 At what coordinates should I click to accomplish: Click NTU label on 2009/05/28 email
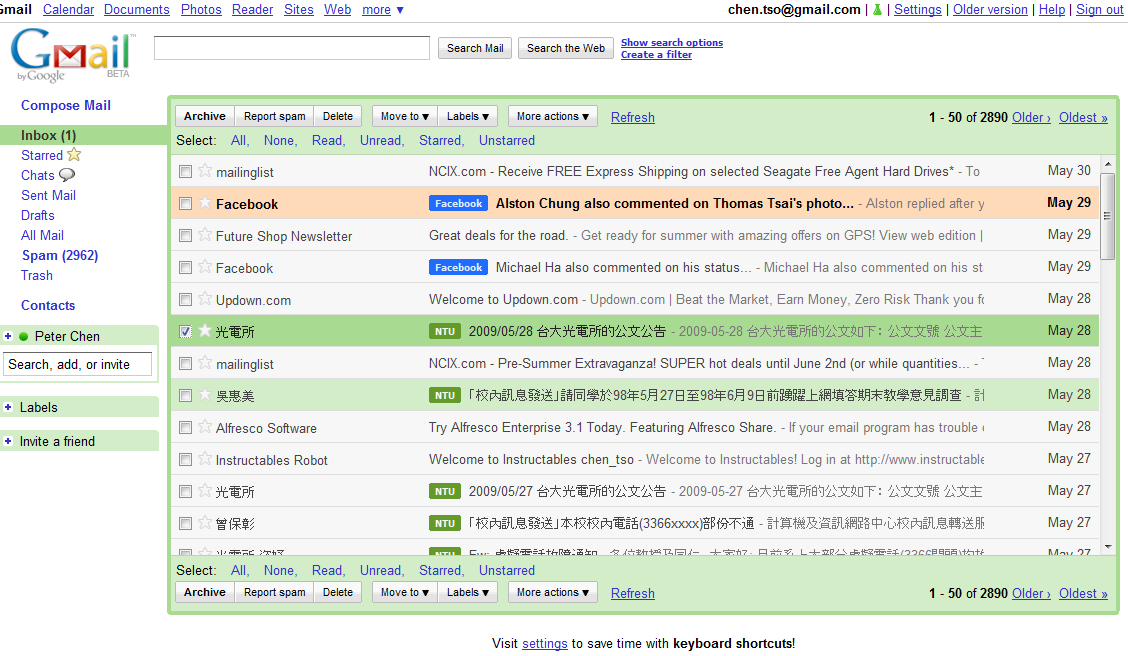(x=445, y=332)
